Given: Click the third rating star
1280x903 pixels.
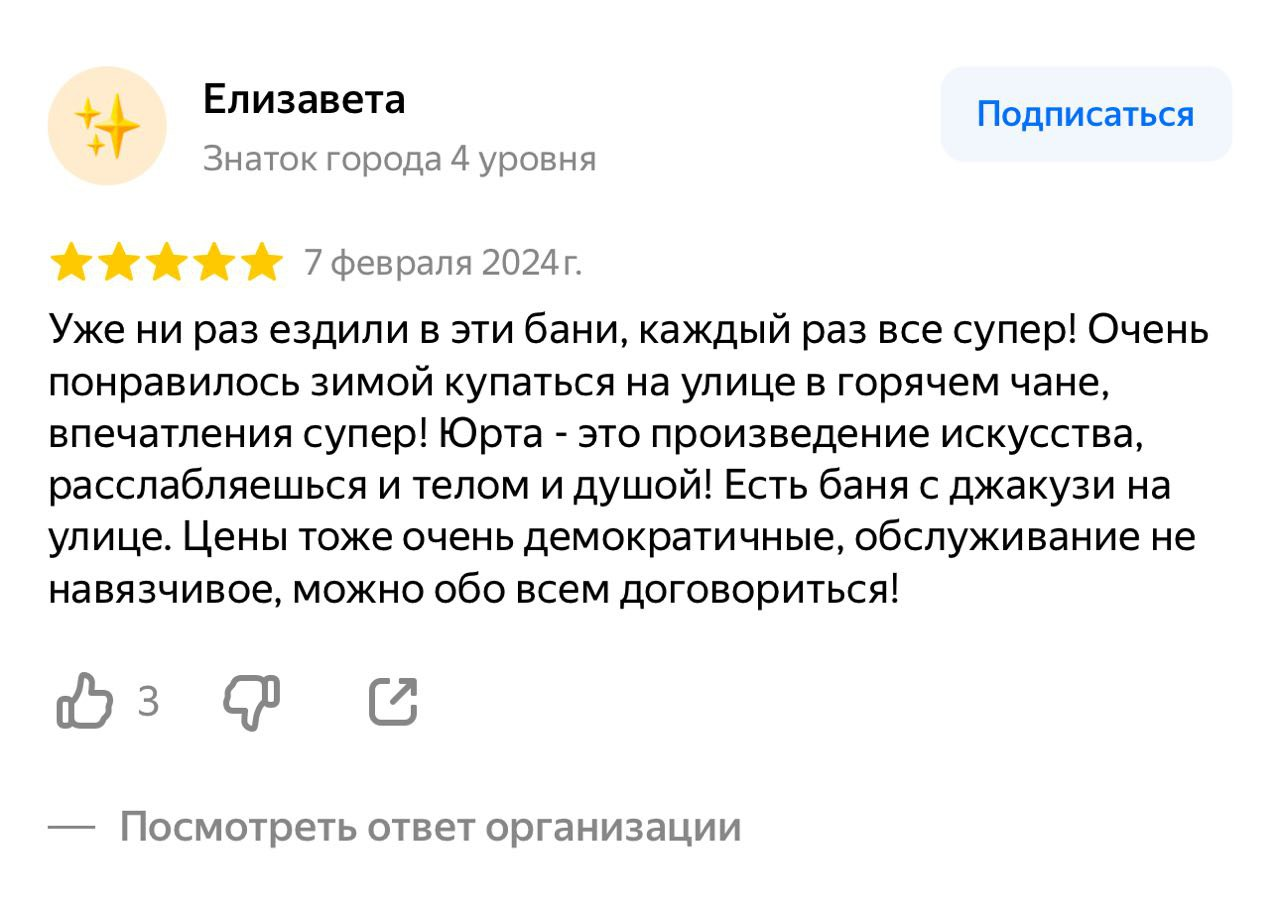Looking at the screenshot, I should click(166, 263).
